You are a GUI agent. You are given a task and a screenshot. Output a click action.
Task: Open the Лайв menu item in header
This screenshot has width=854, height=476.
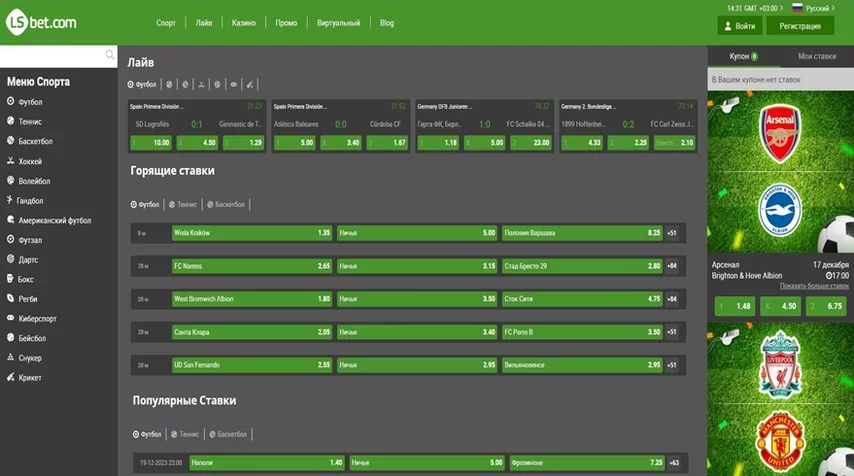(x=204, y=23)
